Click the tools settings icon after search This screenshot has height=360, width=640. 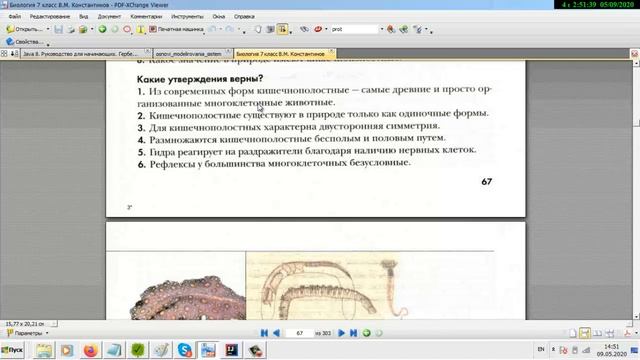click(418, 29)
